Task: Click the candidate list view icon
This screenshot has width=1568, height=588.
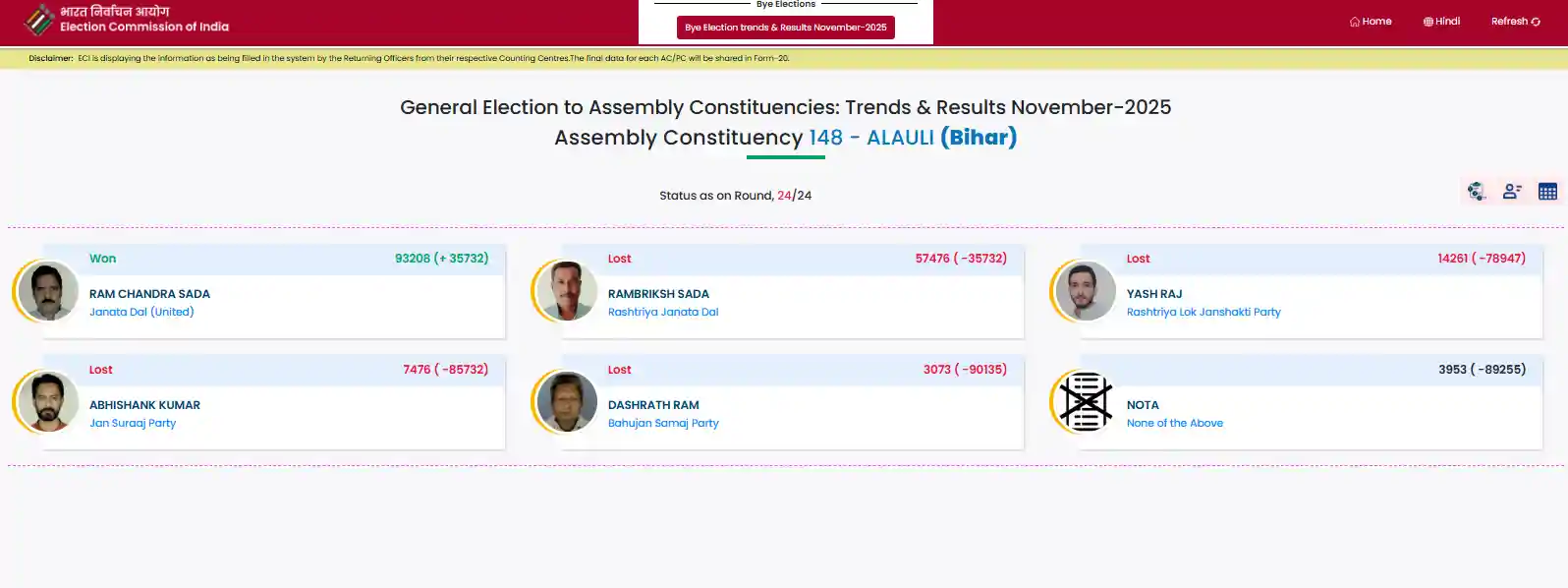Action: pos(1512,192)
